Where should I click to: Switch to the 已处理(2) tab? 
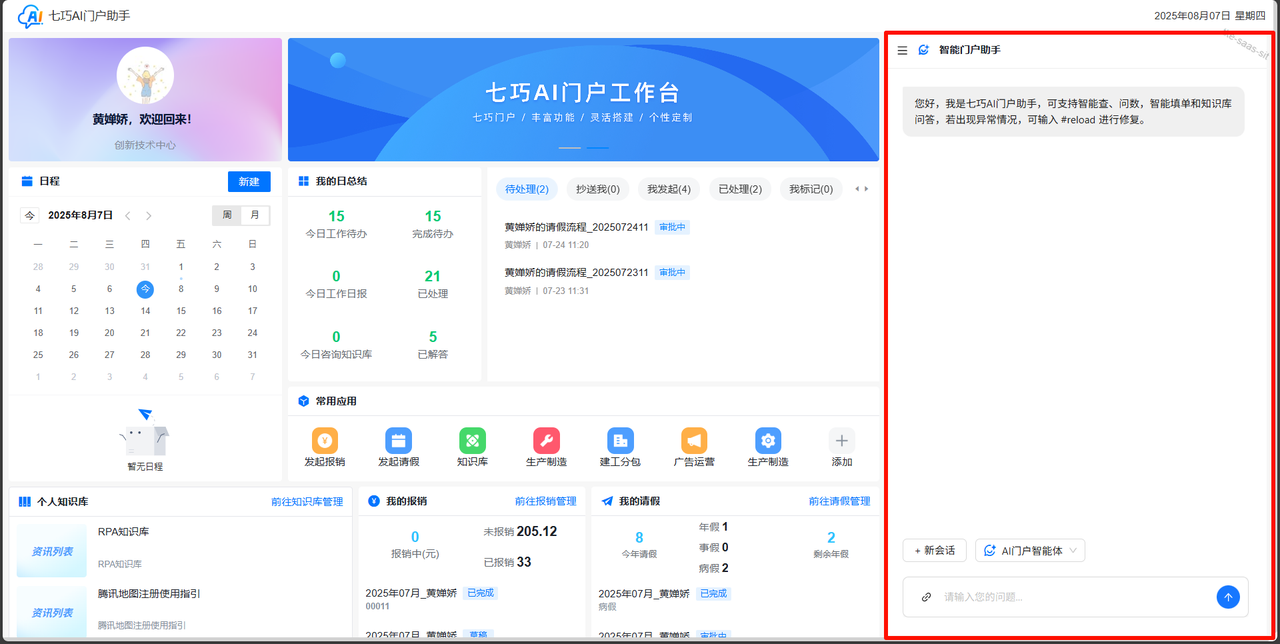[740, 189]
